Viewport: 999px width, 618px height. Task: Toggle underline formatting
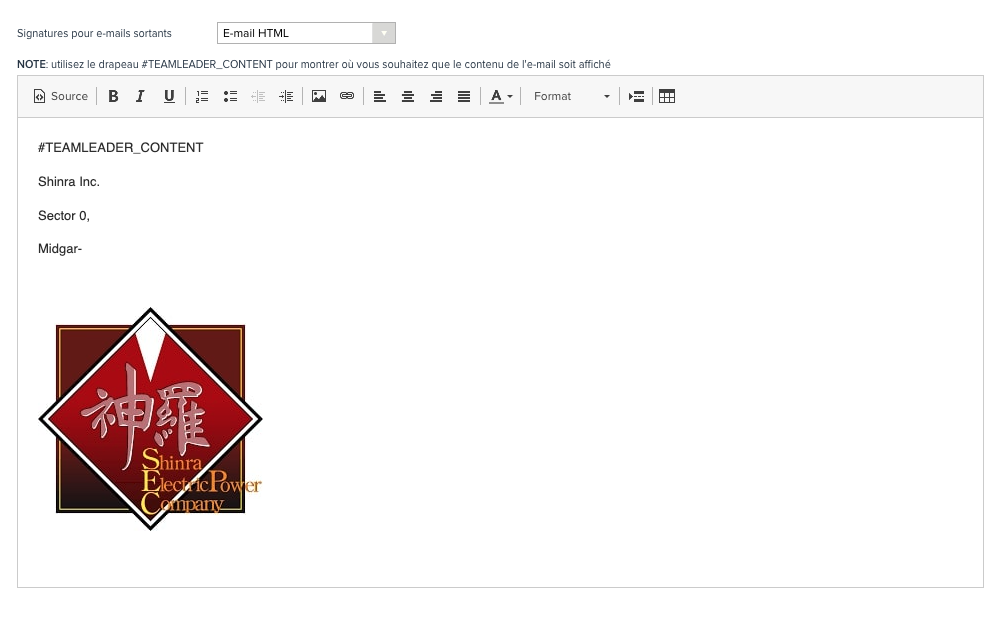[169, 96]
